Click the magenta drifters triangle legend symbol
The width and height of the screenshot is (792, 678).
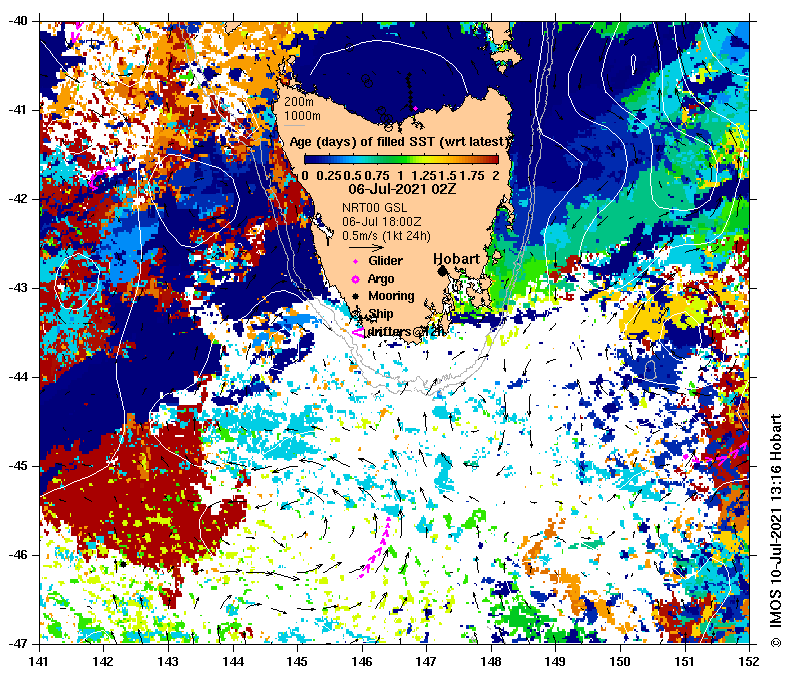point(358,332)
